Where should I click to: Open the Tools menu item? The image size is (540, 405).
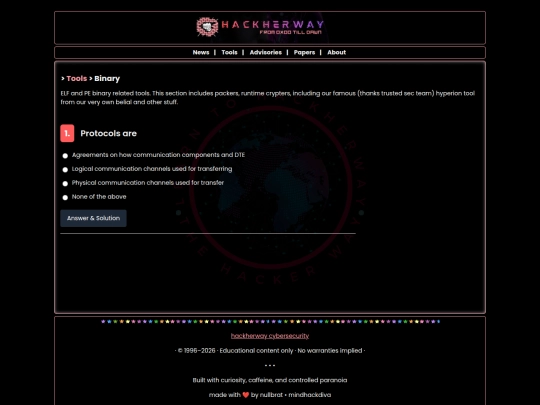point(229,52)
